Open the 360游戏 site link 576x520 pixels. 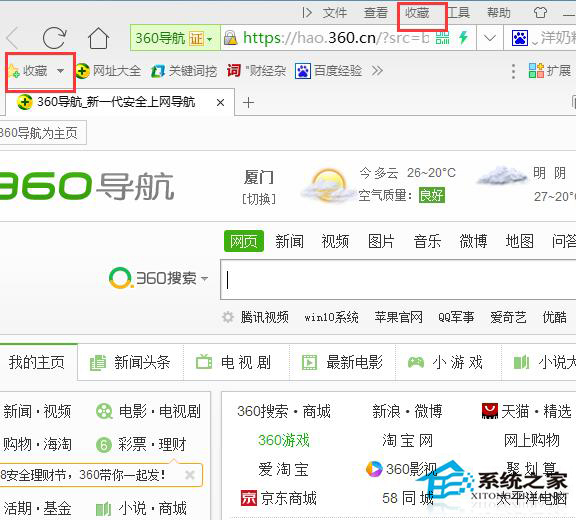coord(284,440)
